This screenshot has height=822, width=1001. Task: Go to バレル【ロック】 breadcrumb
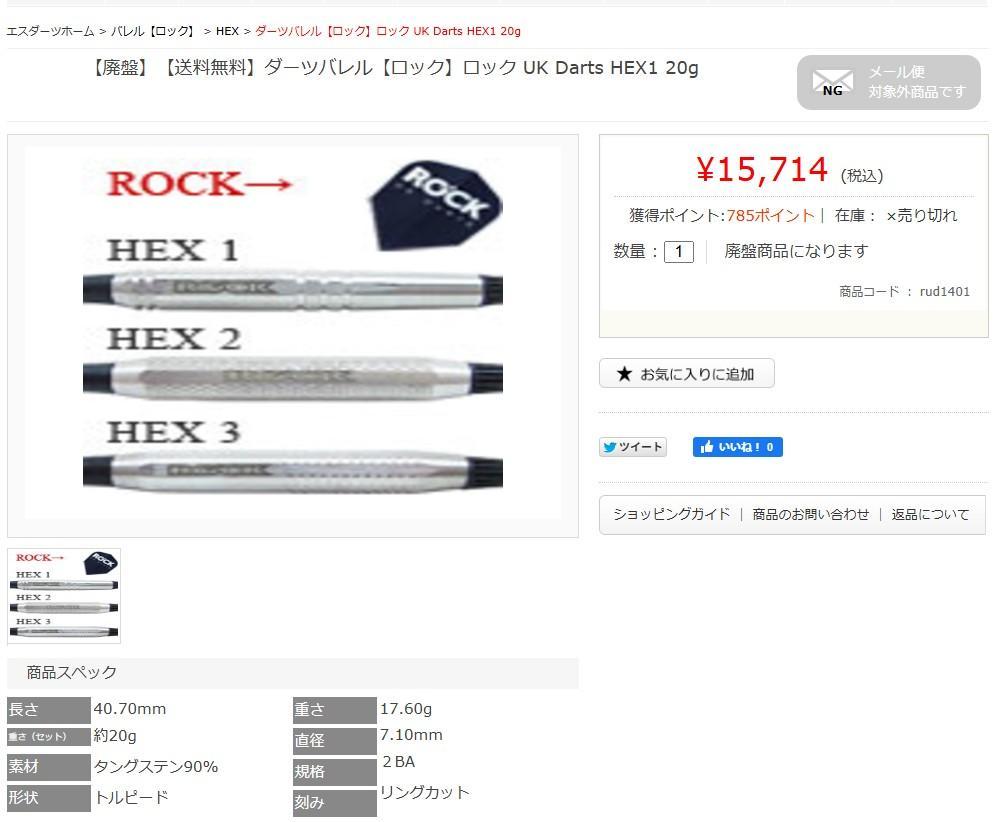[x=154, y=31]
